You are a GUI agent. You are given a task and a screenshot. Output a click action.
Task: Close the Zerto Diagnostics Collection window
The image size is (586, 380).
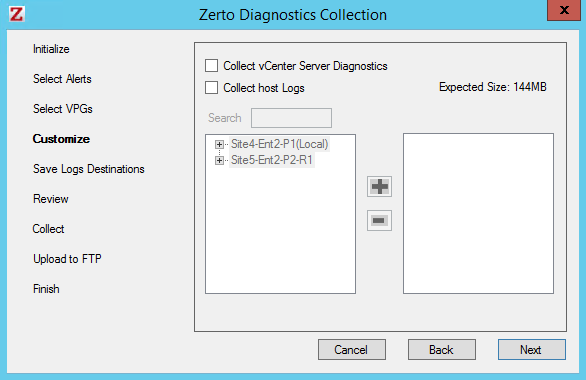tap(564, 10)
